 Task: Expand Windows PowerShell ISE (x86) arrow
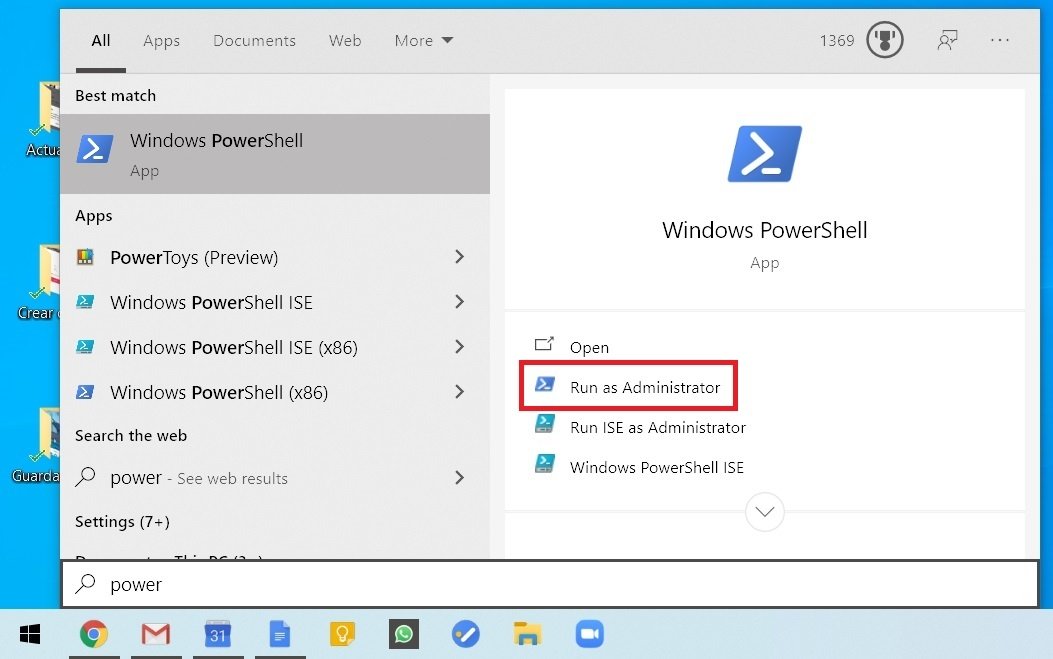[459, 347]
